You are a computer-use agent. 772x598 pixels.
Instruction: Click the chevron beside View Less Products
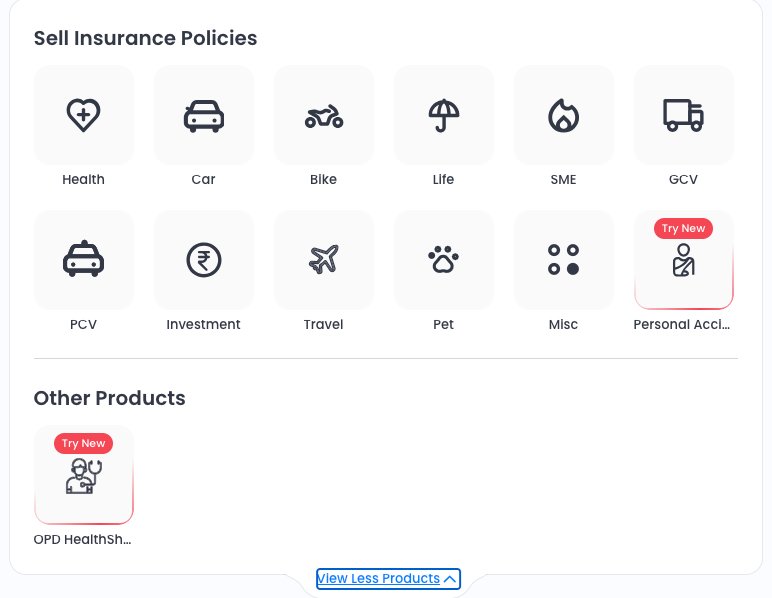click(451, 579)
